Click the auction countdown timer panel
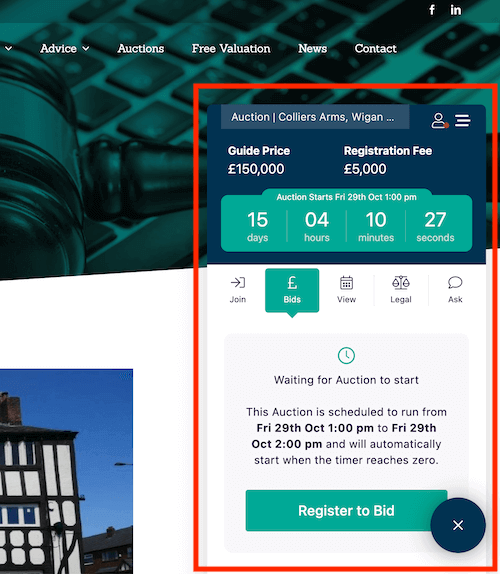Screen dimensions: 500x574 [346, 220]
